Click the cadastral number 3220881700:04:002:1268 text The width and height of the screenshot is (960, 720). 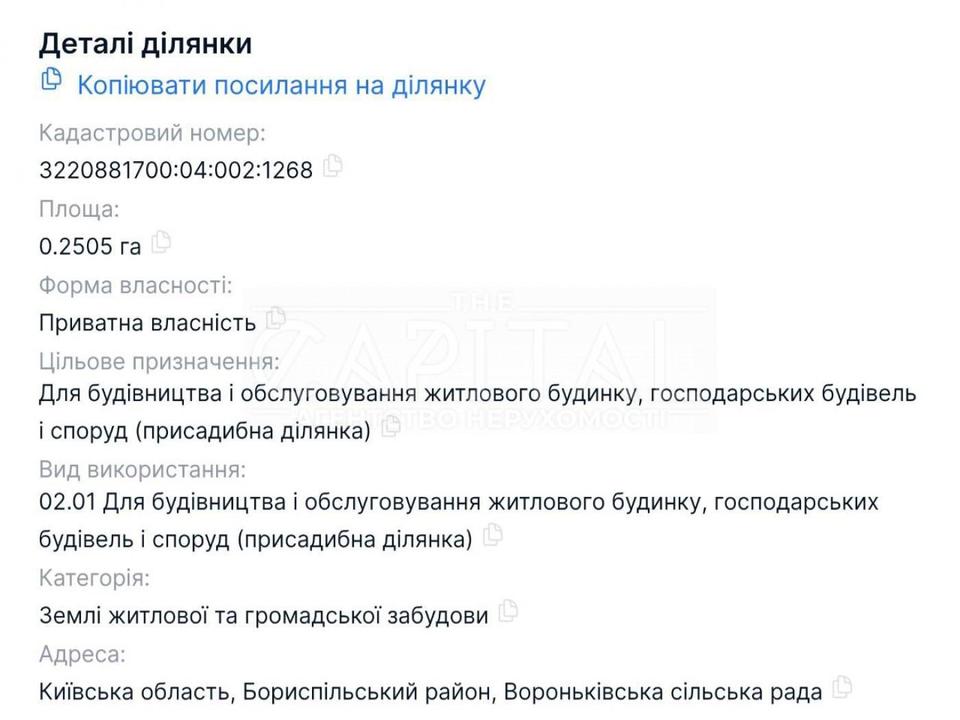[176, 170]
